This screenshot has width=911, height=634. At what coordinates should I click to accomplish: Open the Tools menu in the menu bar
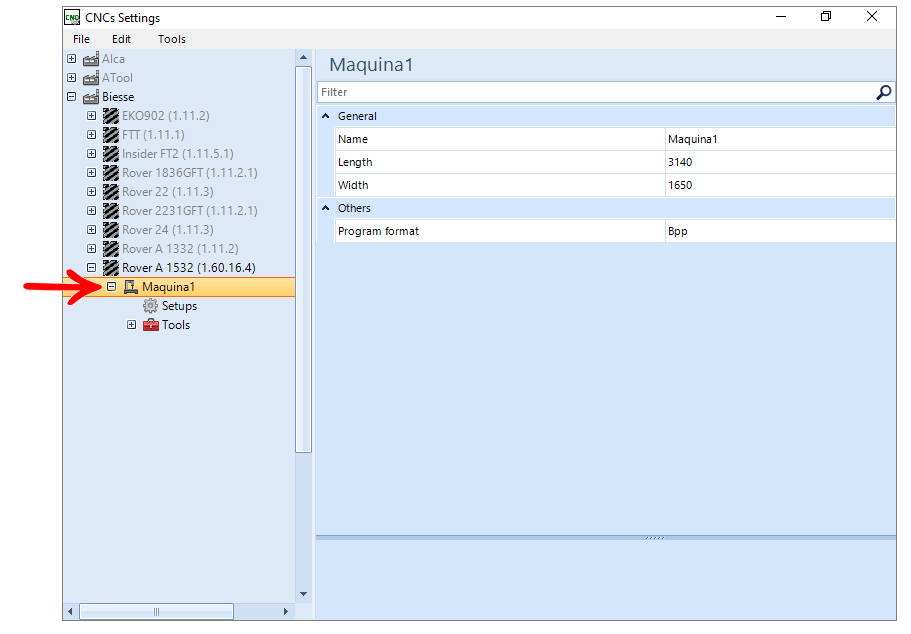point(171,39)
